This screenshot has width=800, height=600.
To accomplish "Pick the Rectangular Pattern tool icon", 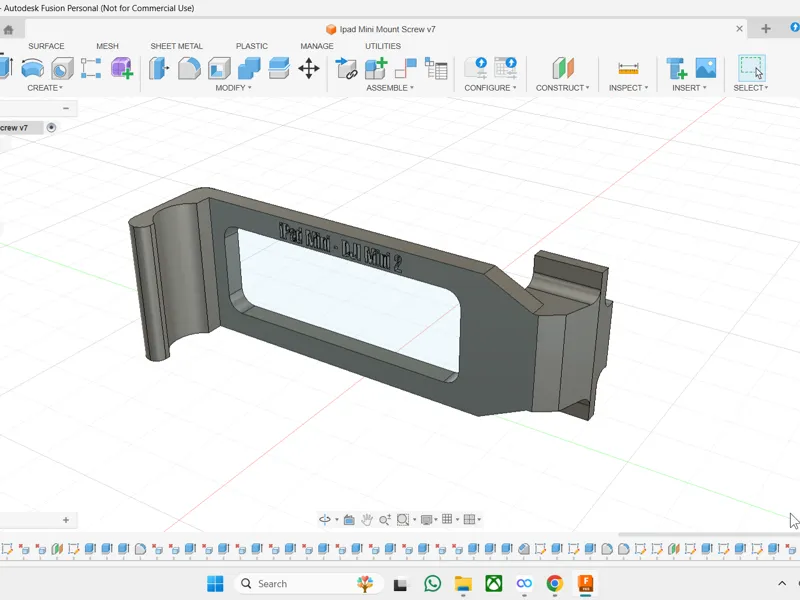I will pos(91,68).
